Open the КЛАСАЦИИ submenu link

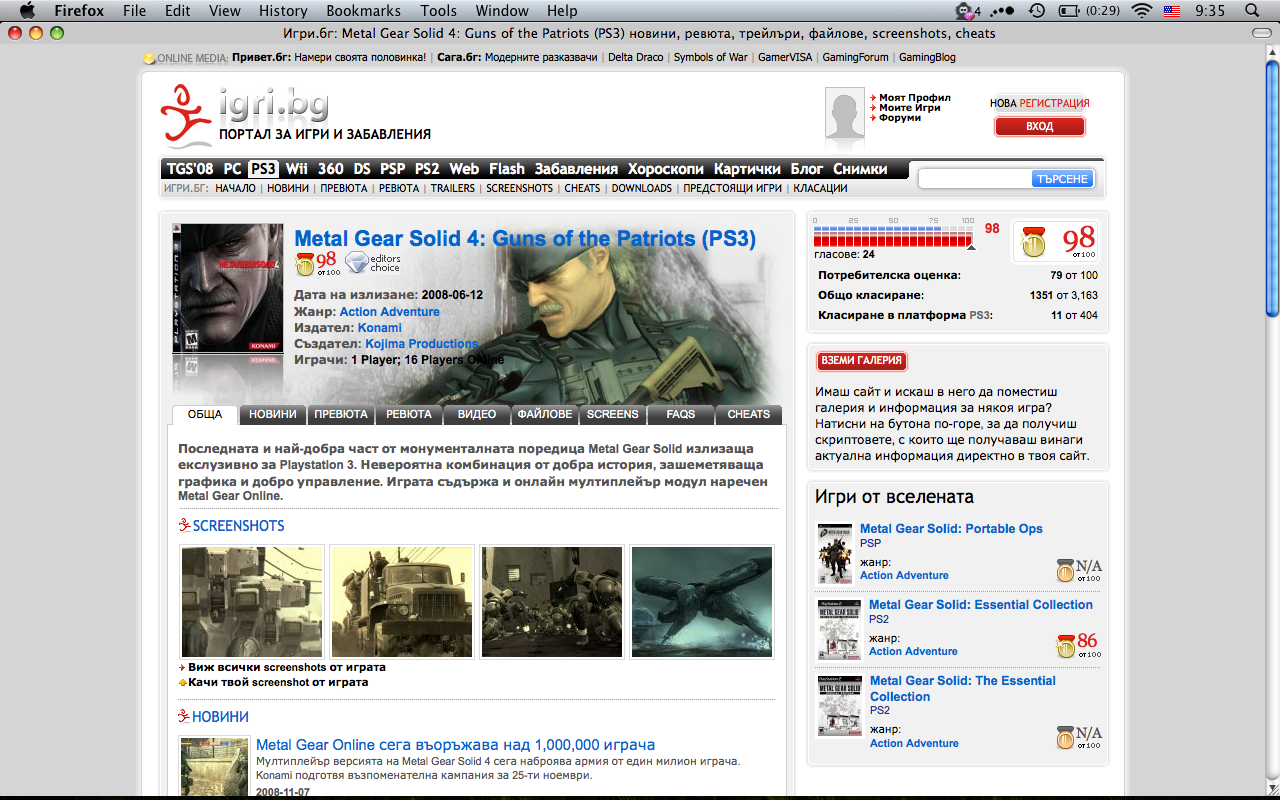pos(820,188)
